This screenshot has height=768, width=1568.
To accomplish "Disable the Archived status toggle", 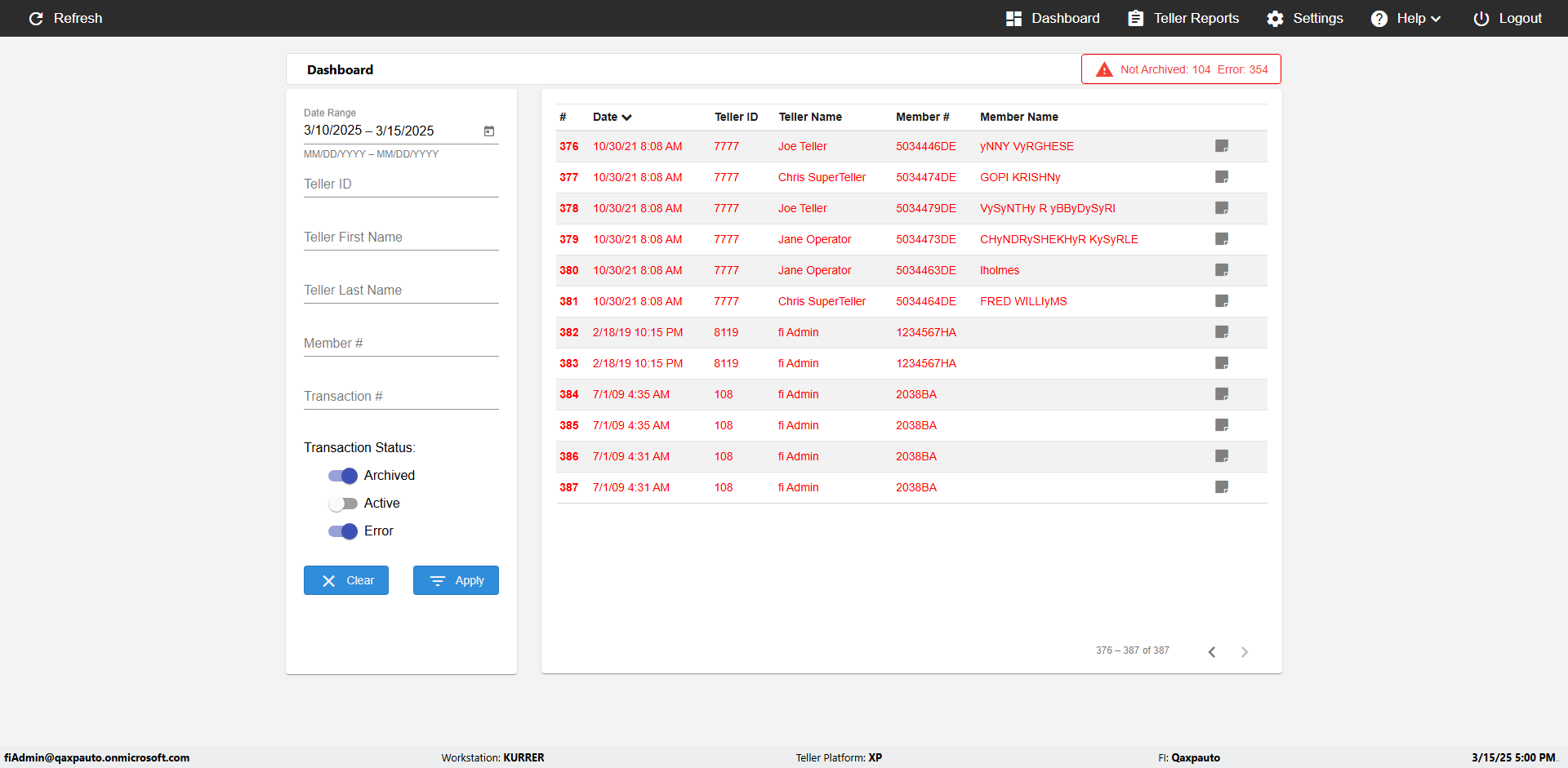I will point(343,476).
